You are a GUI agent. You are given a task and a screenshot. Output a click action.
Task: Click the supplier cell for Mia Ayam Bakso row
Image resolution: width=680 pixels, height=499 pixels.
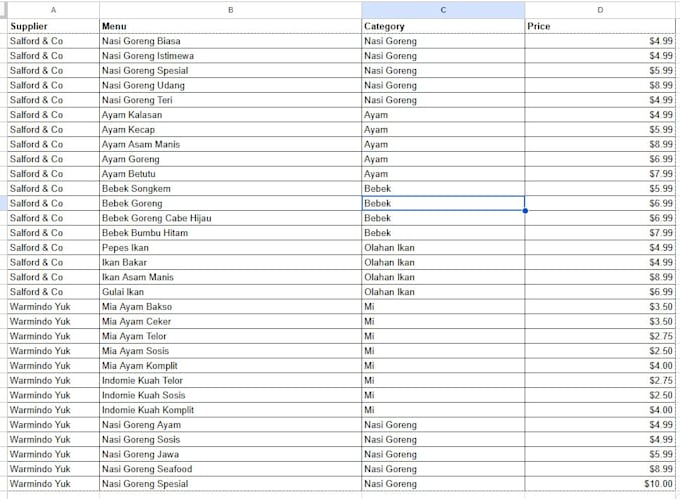click(x=53, y=307)
